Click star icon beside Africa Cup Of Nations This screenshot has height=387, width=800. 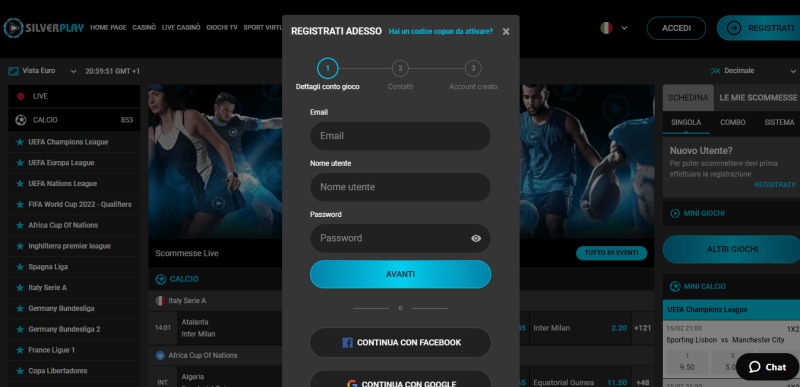[x=20, y=225]
